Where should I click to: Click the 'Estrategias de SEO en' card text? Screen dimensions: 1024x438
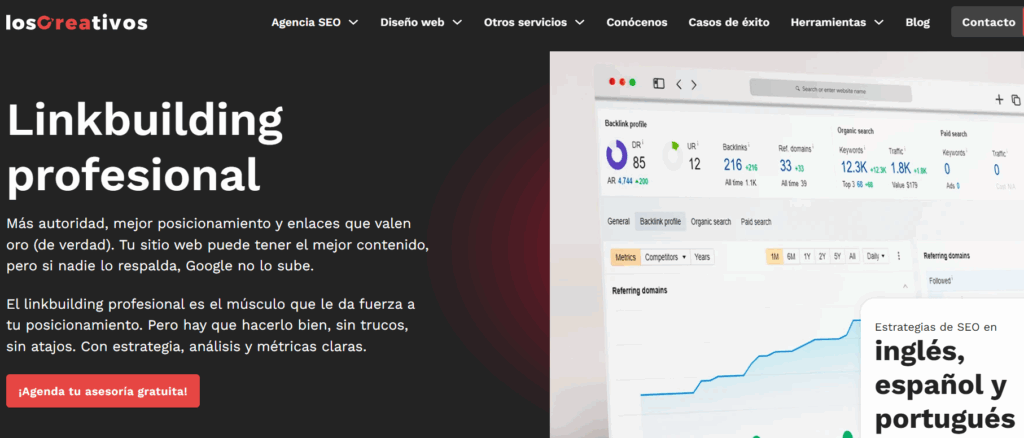tap(936, 327)
